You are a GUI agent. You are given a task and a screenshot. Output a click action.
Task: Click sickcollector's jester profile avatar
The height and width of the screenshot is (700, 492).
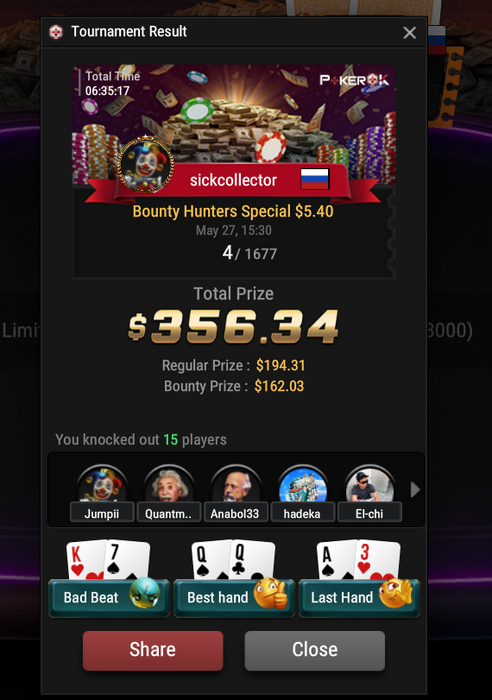146,164
